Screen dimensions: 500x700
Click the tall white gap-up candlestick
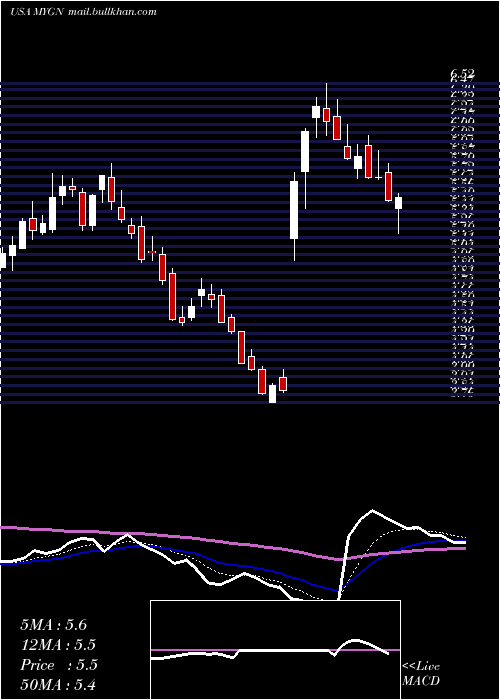pyautogui.click(x=294, y=210)
